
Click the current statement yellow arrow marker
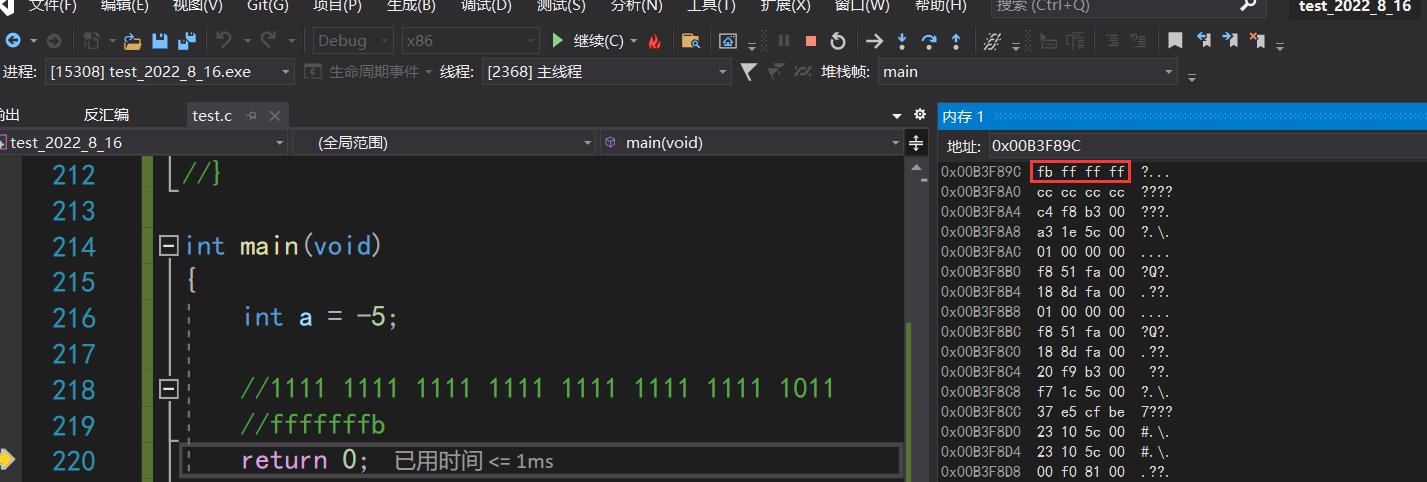6,460
